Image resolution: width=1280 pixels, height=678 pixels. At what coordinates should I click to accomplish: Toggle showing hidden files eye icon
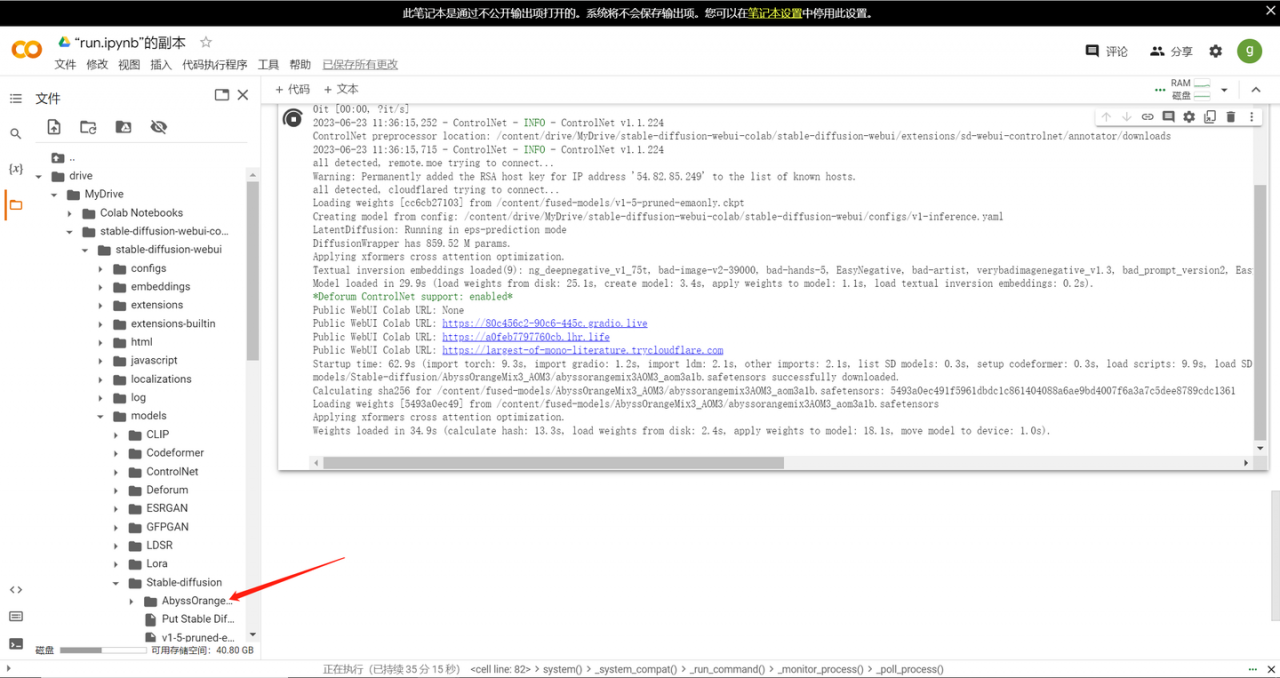click(x=158, y=127)
